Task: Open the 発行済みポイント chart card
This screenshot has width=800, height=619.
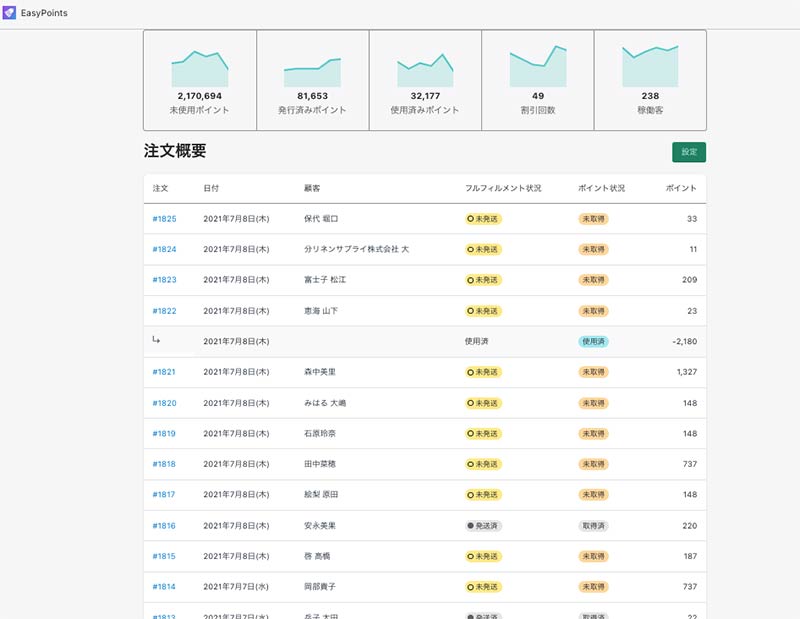Action: (312, 80)
